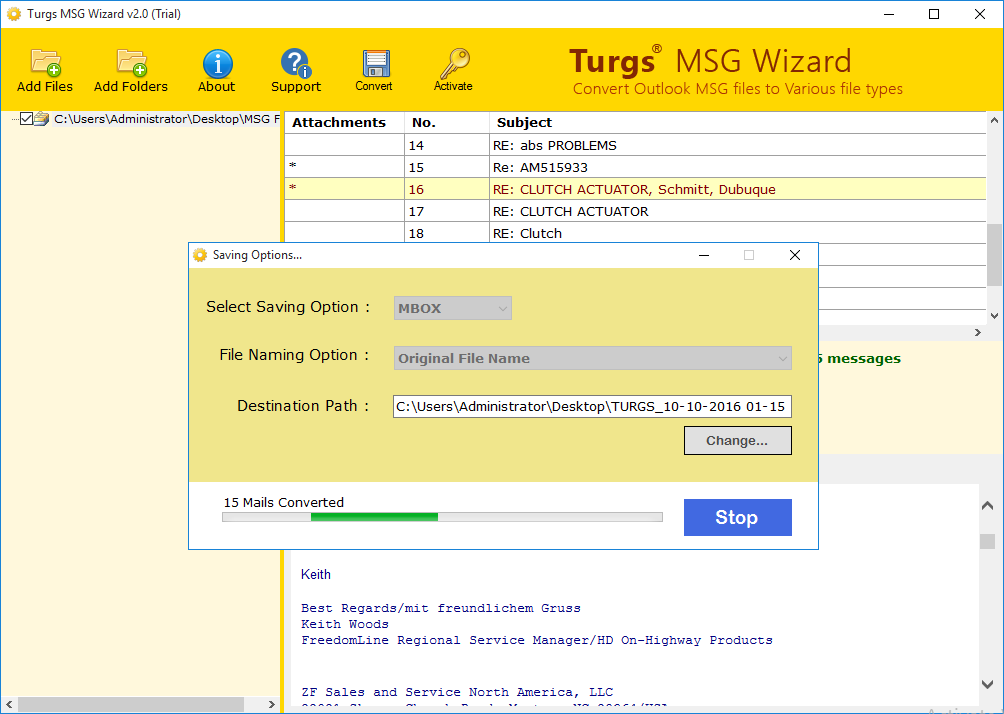The width and height of the screenshot is (1004, 714).
Task: Click the attachment asterisk in row 16
Action: coord(293,188)
